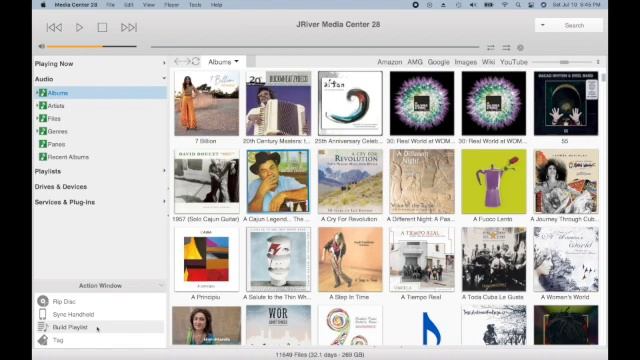The image size is (640, 360).
Task: Click the Search field
Action: 574,25
